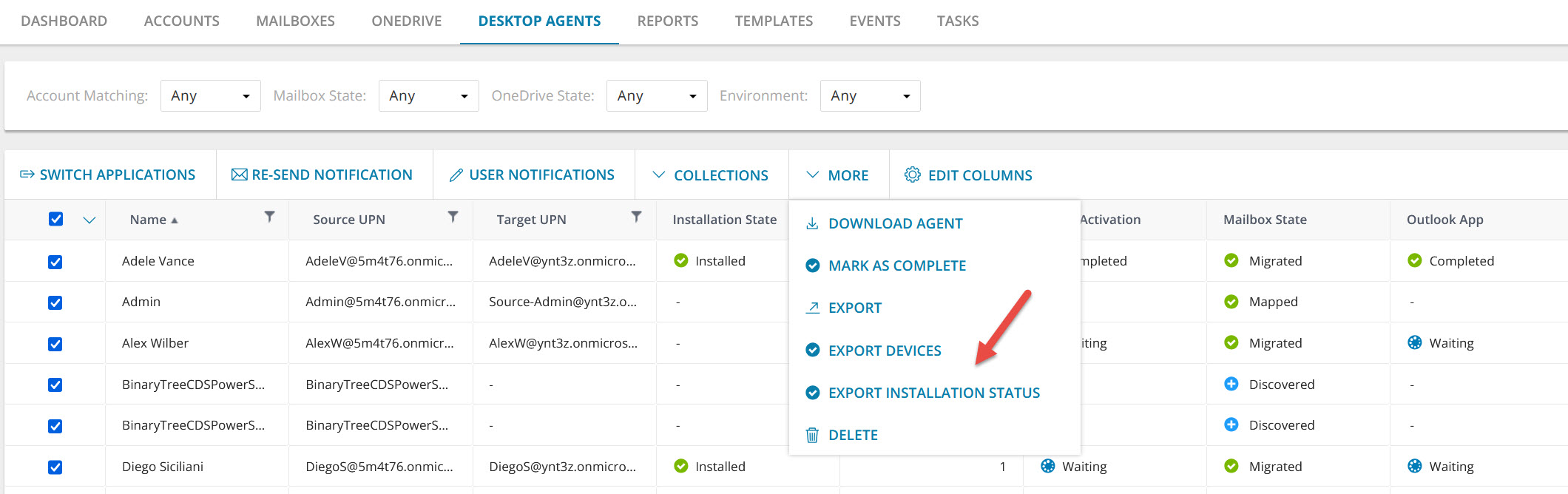Viewport: 1568px width, 494px height.
Task: Click Diego Siciliani's Outlook App Waiting icon
Action: click(x=1415, y=466)
